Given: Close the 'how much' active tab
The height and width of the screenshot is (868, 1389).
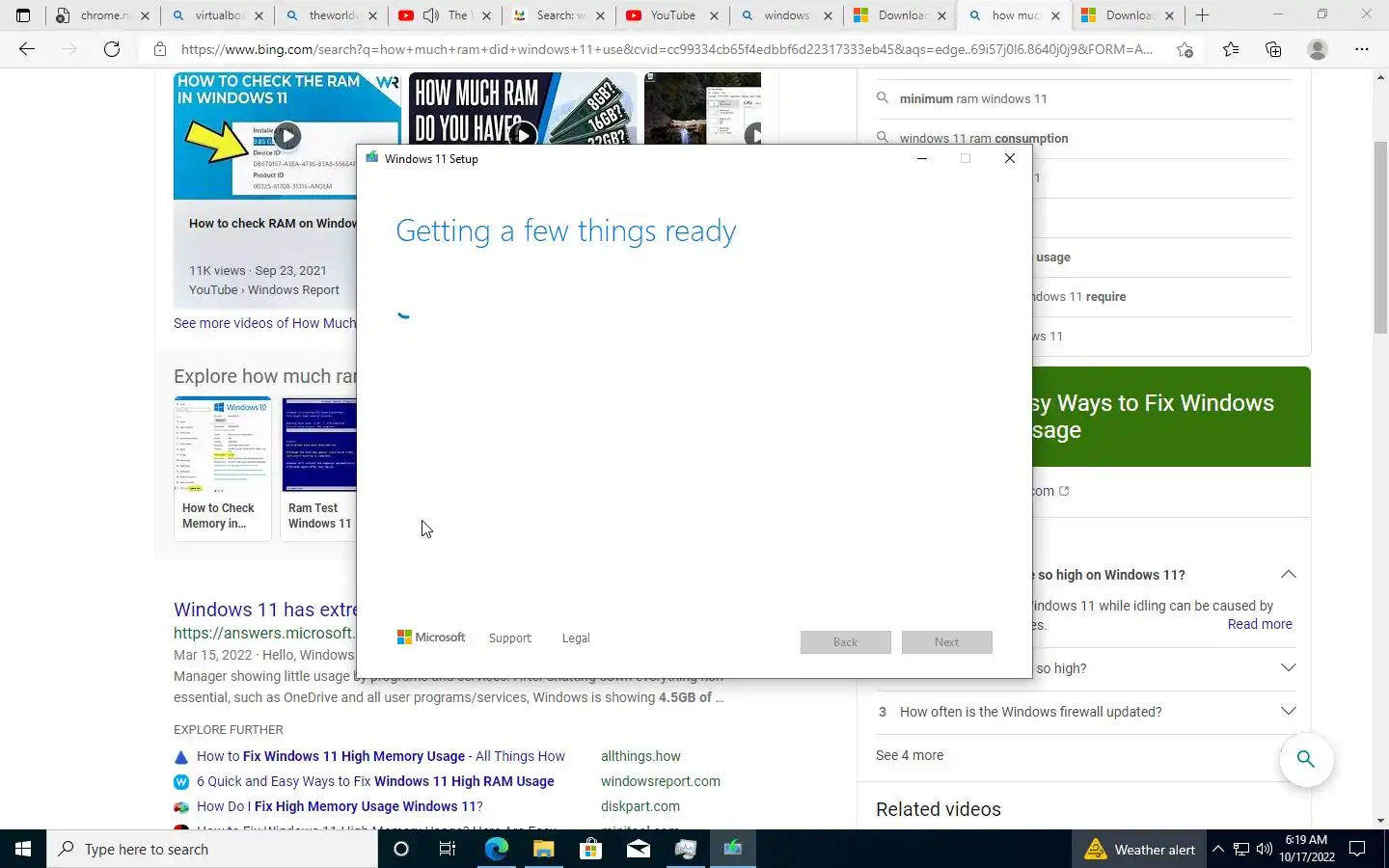Looking at the screenshot, I should click(1055, 15).
